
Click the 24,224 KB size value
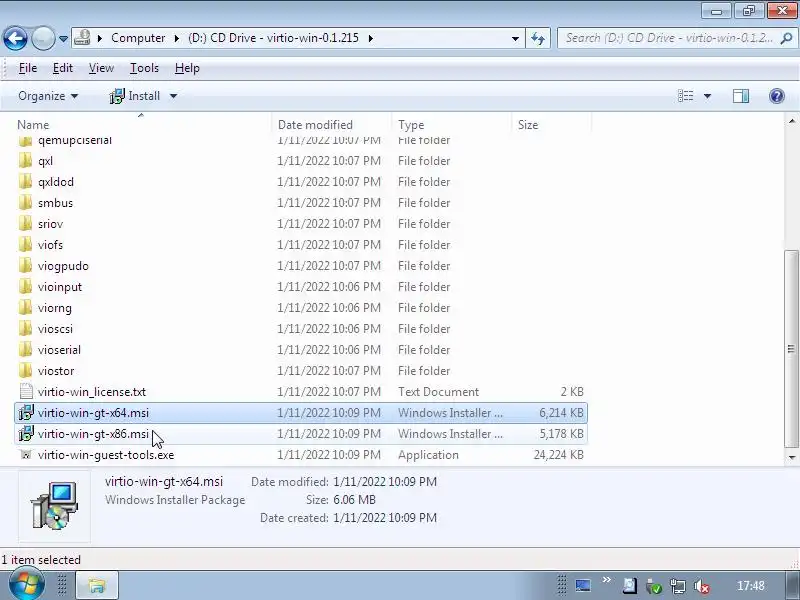pos(559,455)
